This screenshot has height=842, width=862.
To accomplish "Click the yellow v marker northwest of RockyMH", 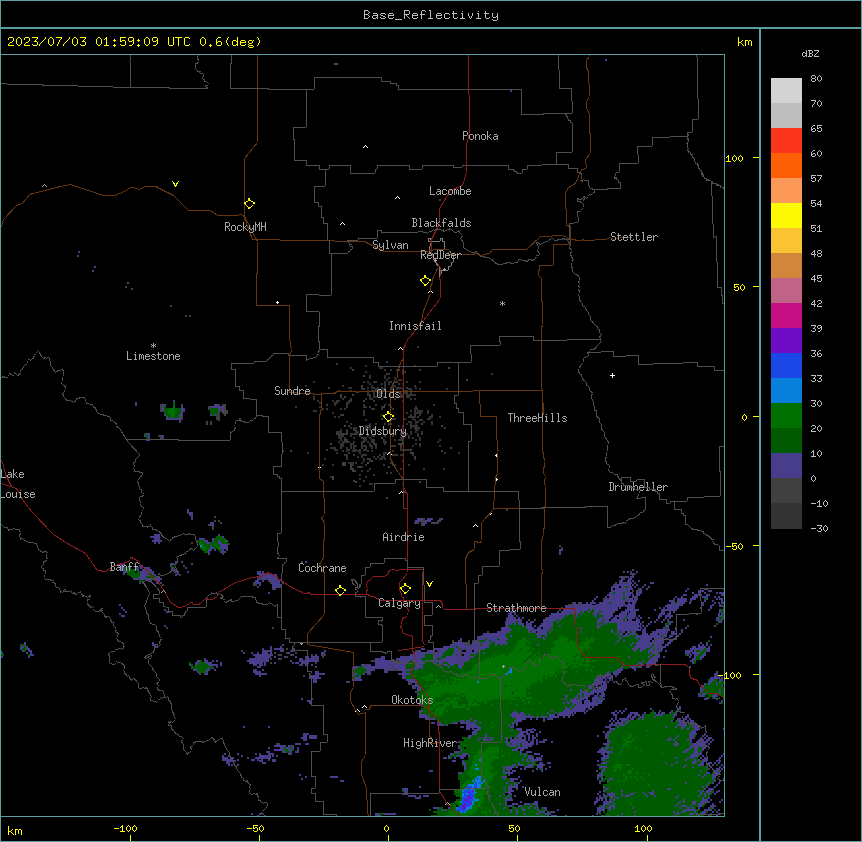I will point(175,184).
